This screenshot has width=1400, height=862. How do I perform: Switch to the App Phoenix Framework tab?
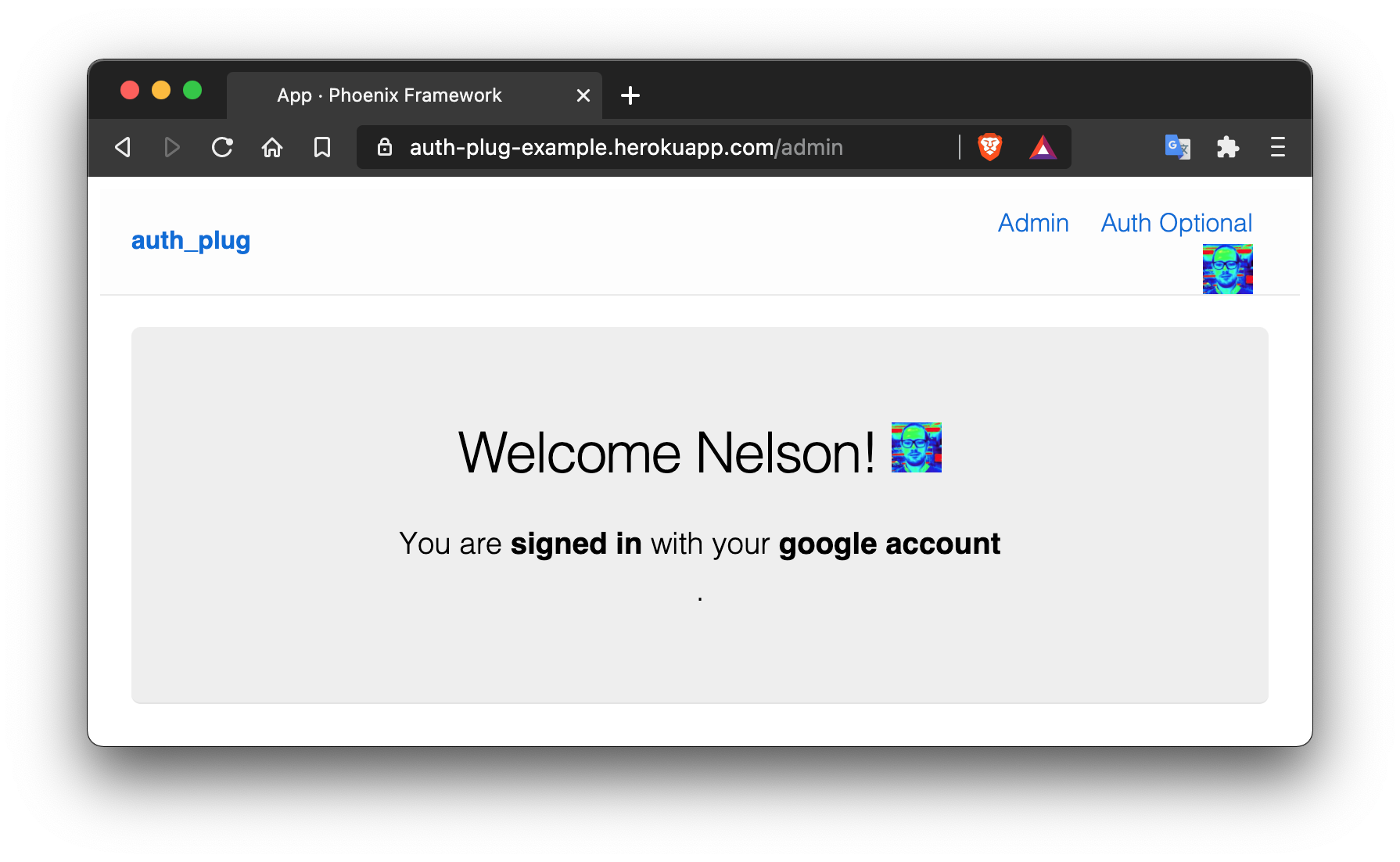[389, 95]
